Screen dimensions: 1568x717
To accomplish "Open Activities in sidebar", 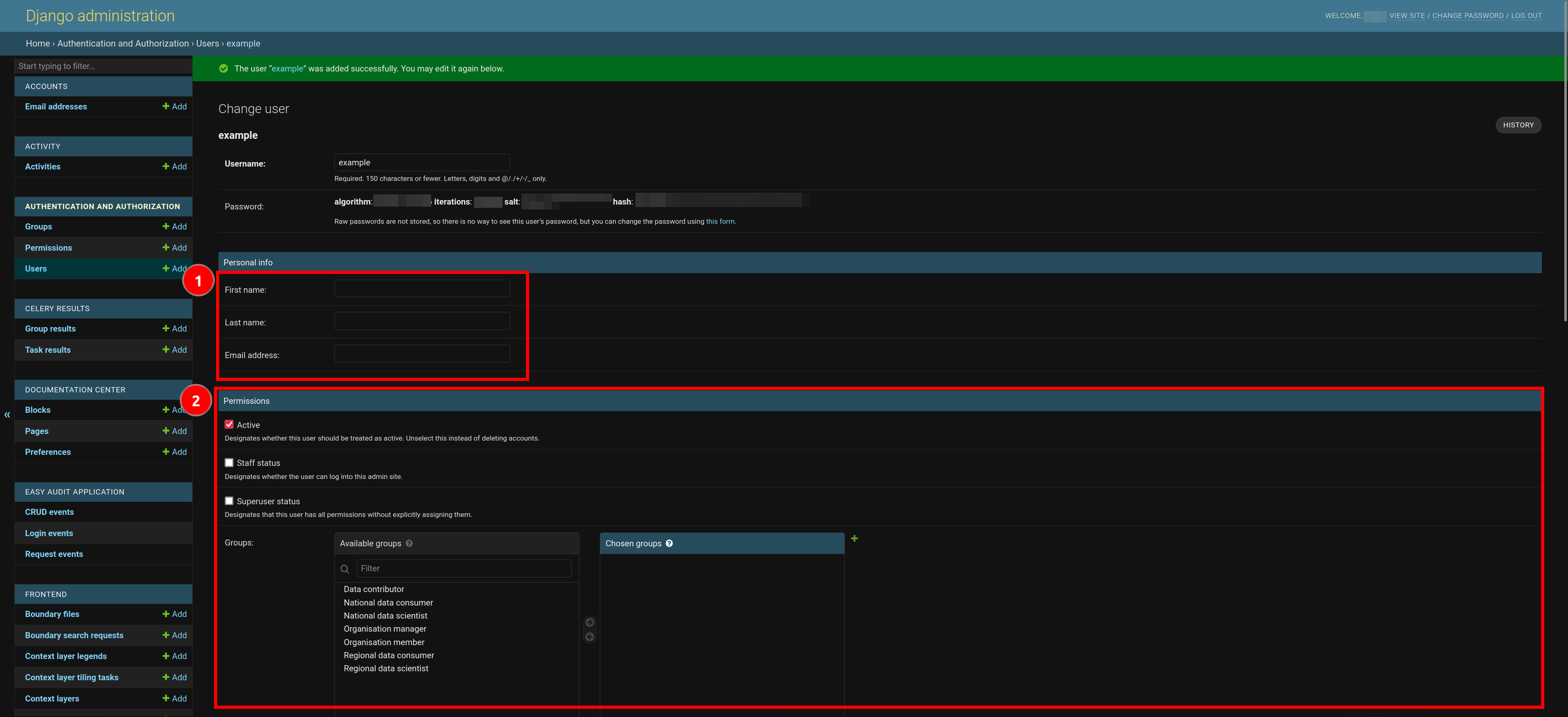I will click(42, 166).
